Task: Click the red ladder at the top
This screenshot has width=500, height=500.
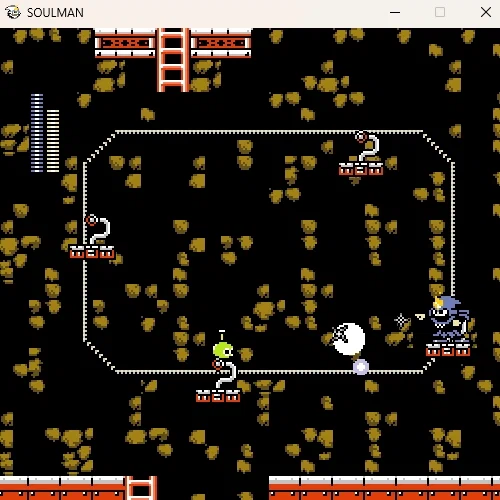Action: coord(173,60)
